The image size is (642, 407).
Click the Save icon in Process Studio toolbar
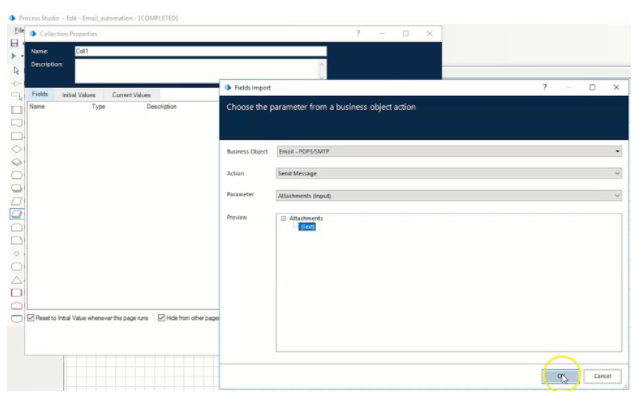(14, 43)
